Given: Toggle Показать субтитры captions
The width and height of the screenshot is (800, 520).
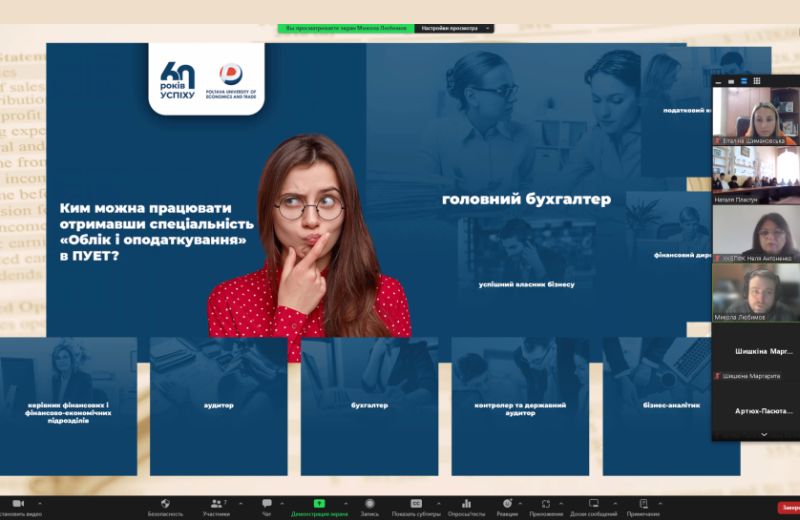Looking at the screenshot, I should pos(416,503).
